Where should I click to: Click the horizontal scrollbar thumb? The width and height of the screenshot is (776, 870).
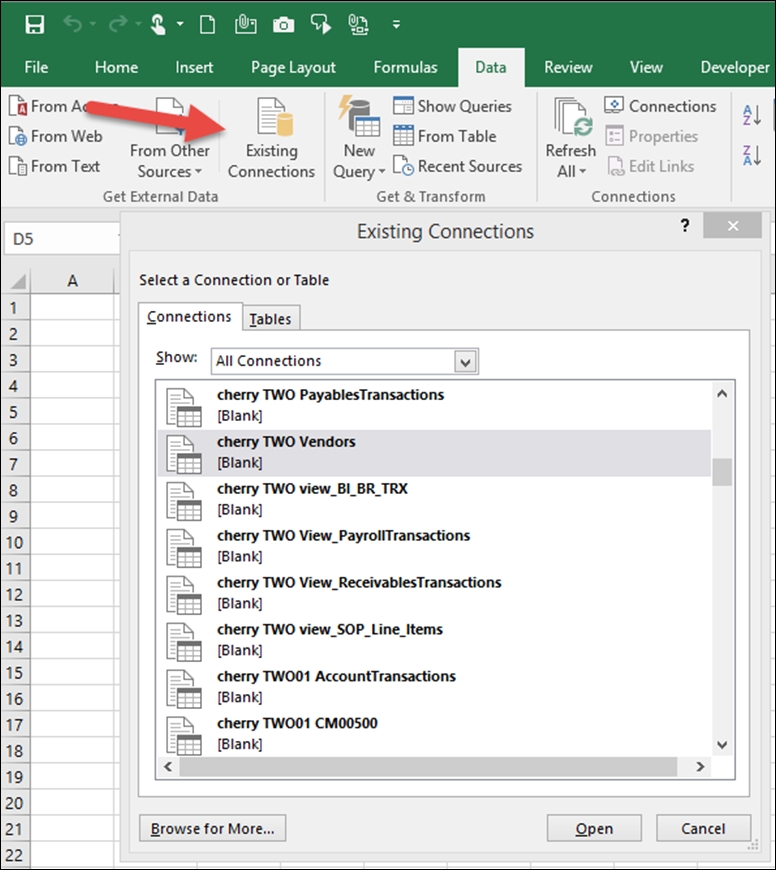[x=428, y=767]
